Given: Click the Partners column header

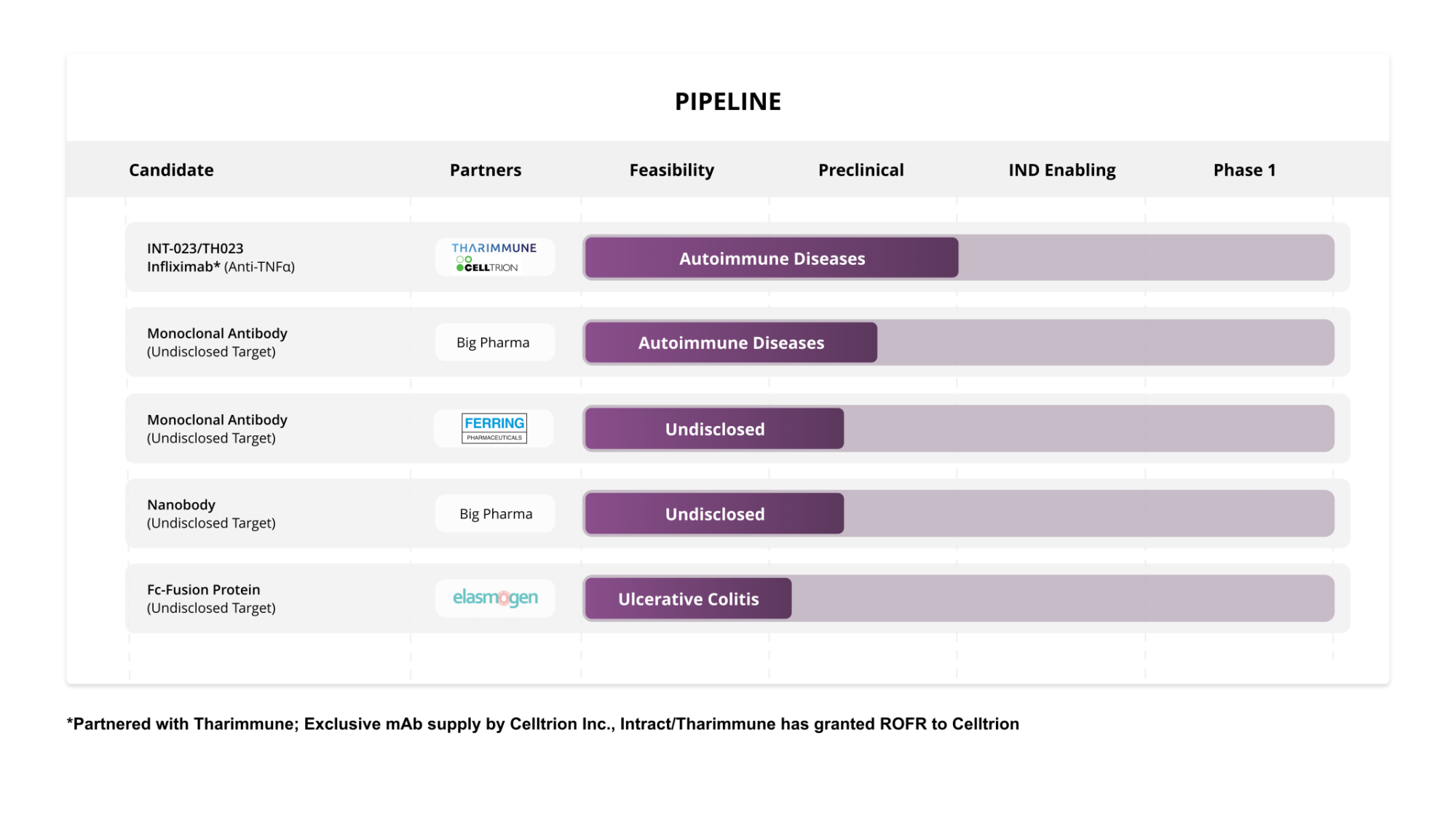Looking at the screenshot, I should [x=486, y=170].
